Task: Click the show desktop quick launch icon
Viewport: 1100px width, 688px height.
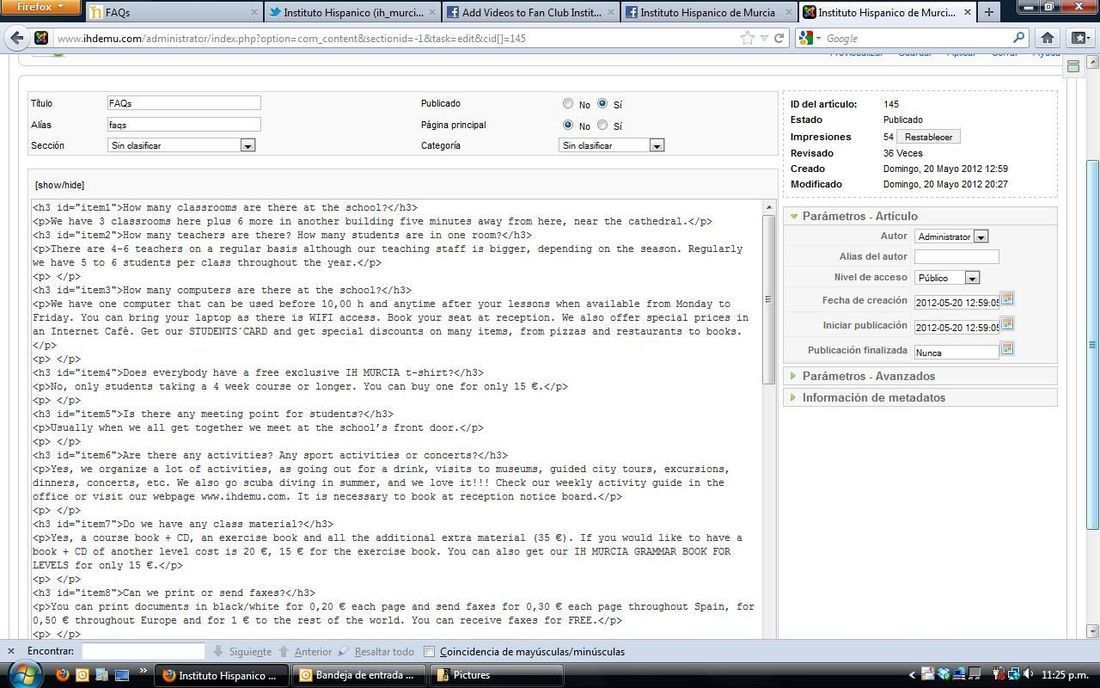Action: click(122, 675)
